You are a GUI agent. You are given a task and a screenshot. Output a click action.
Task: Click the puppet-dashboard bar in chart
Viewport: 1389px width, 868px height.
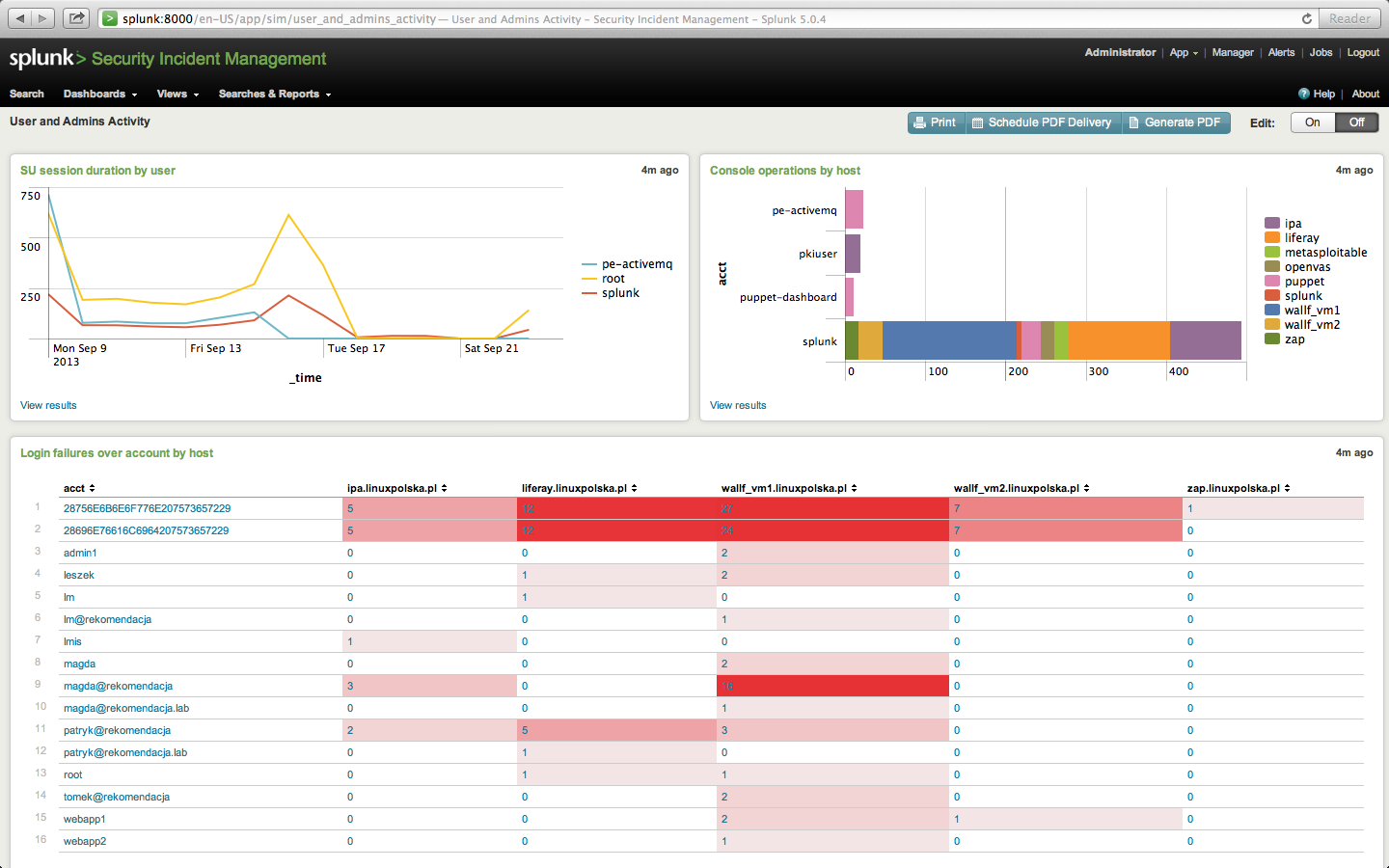(849, 297)
